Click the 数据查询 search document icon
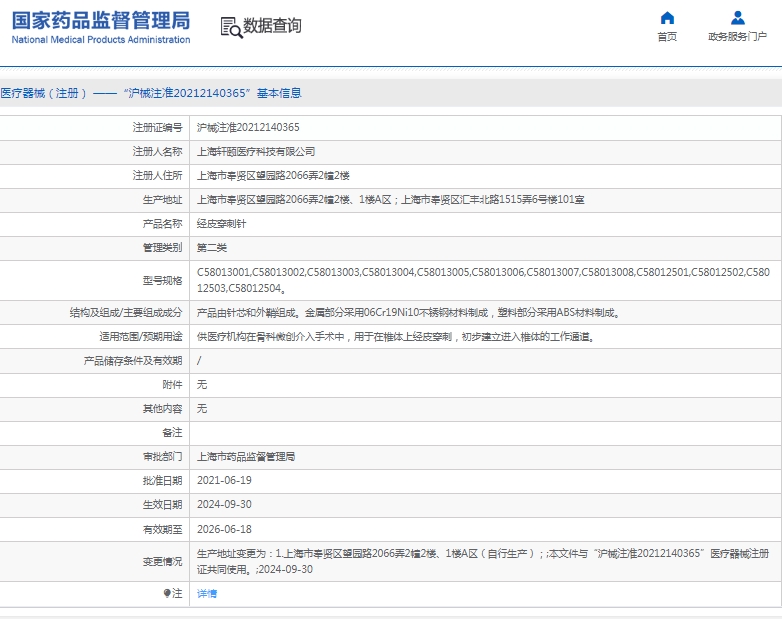 (x=231, y=27)
